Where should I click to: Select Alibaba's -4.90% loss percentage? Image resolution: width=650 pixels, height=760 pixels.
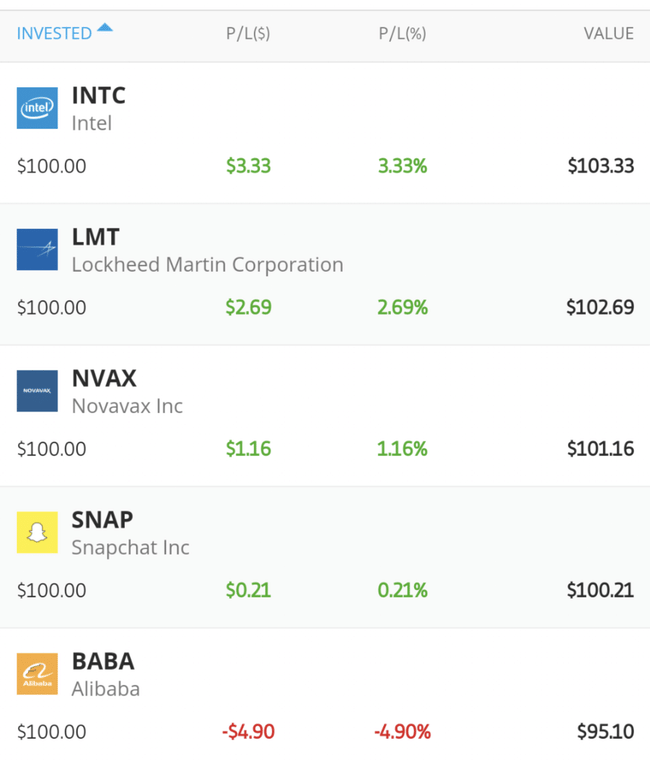click(x=402, y=732)
